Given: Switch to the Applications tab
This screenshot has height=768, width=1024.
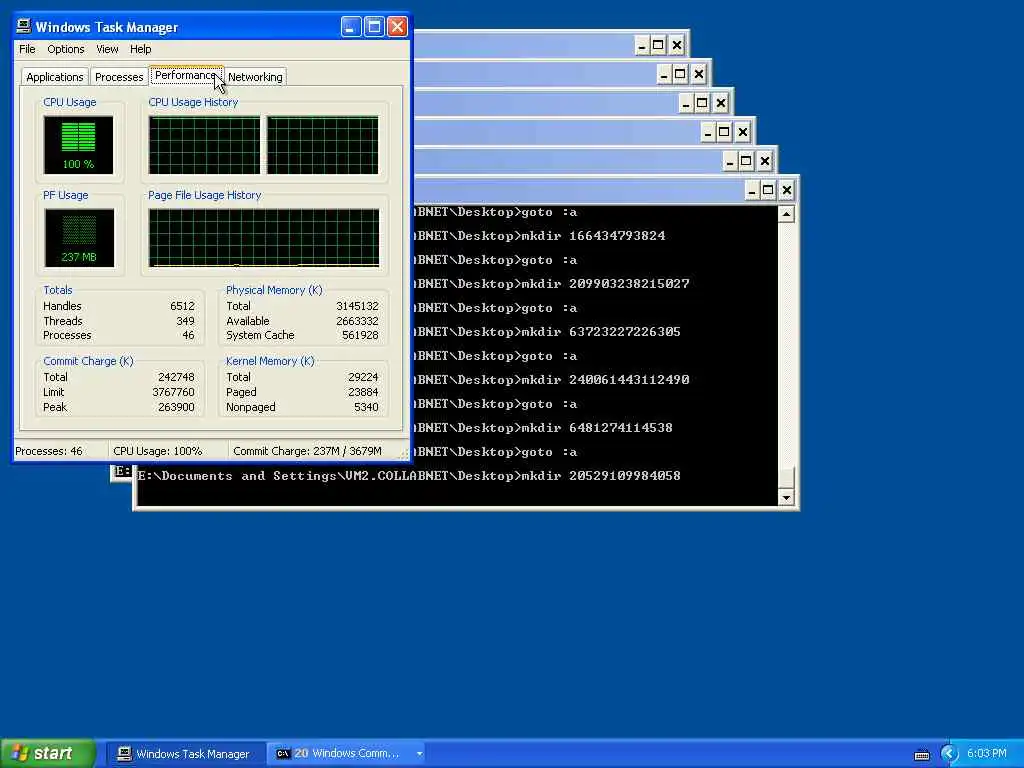Looking at the screenshot, I should click(x=55, y=77).
